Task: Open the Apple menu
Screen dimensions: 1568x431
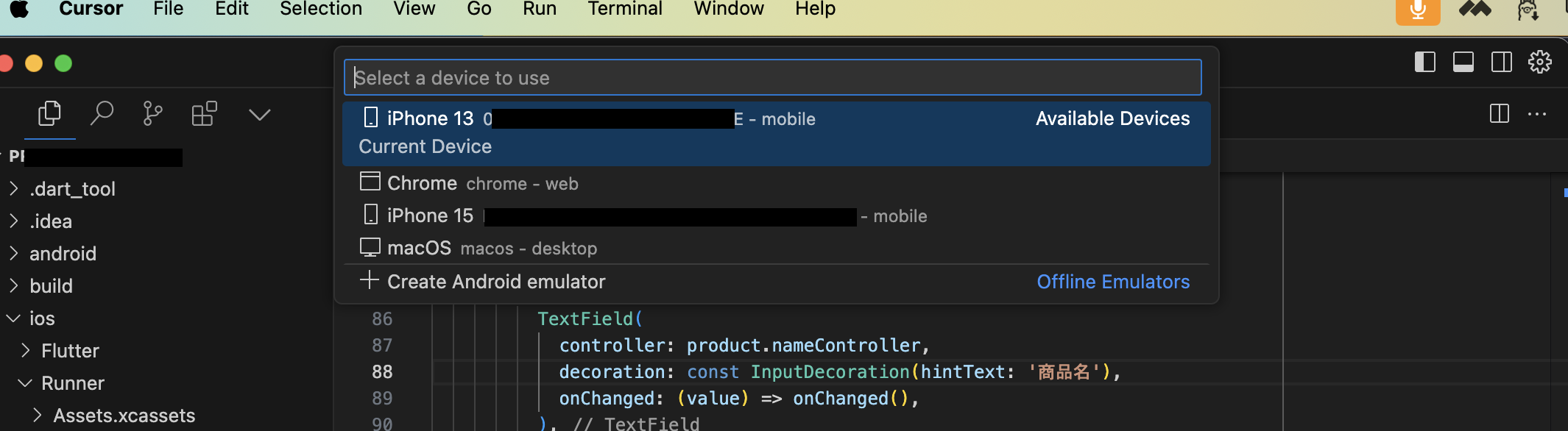Action: tap(19, 9)
